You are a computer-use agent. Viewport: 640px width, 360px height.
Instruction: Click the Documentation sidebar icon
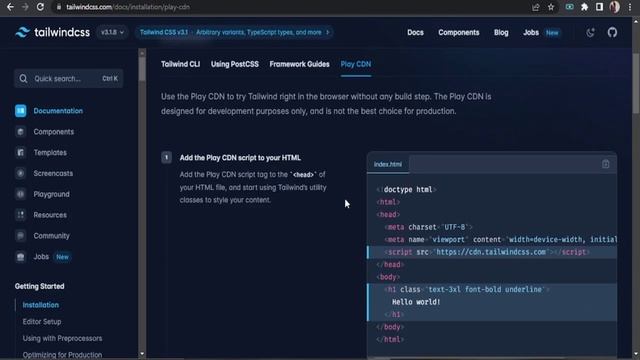[x=20, y=111]
